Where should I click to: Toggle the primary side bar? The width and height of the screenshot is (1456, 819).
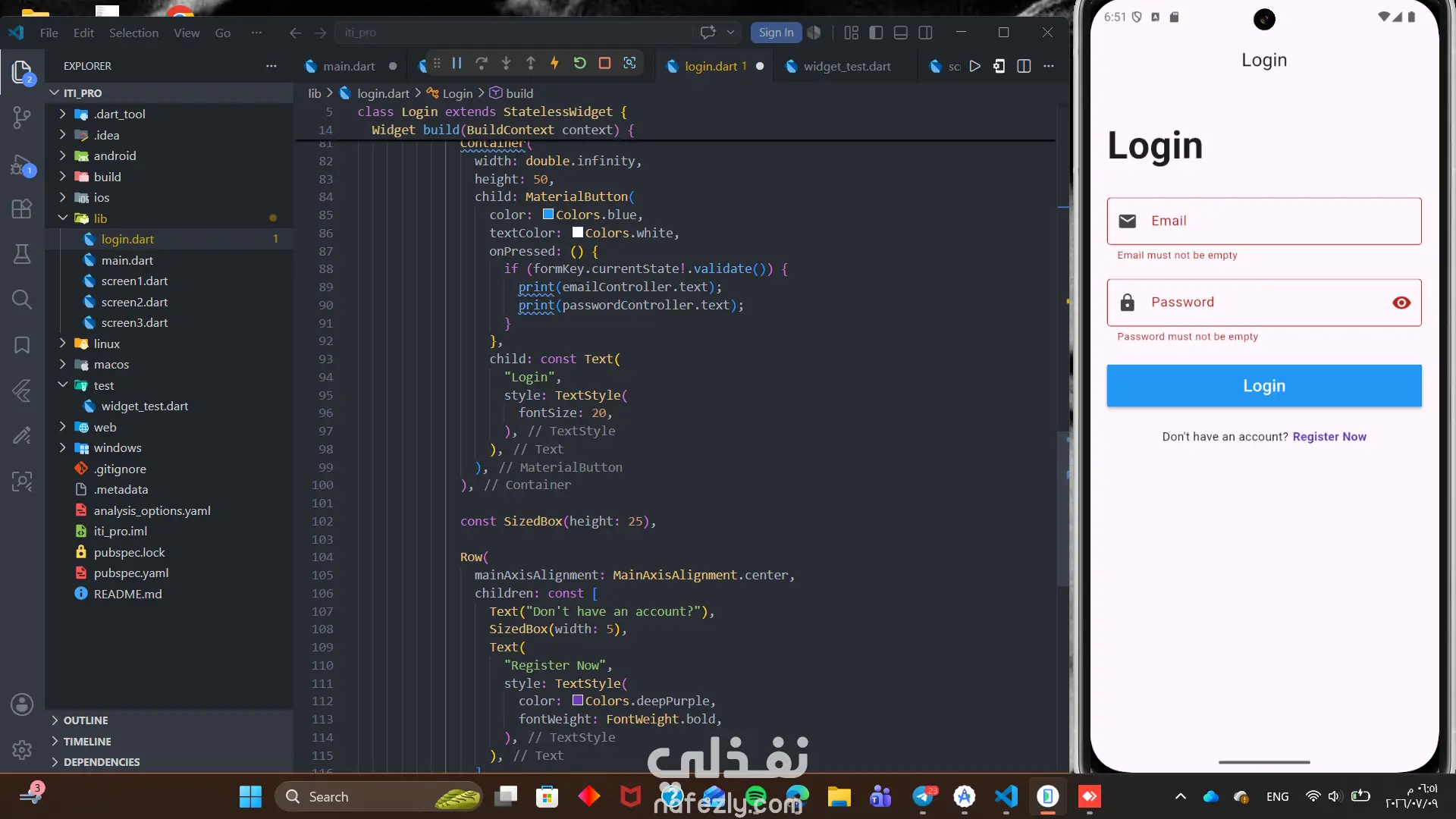(876, 33)
